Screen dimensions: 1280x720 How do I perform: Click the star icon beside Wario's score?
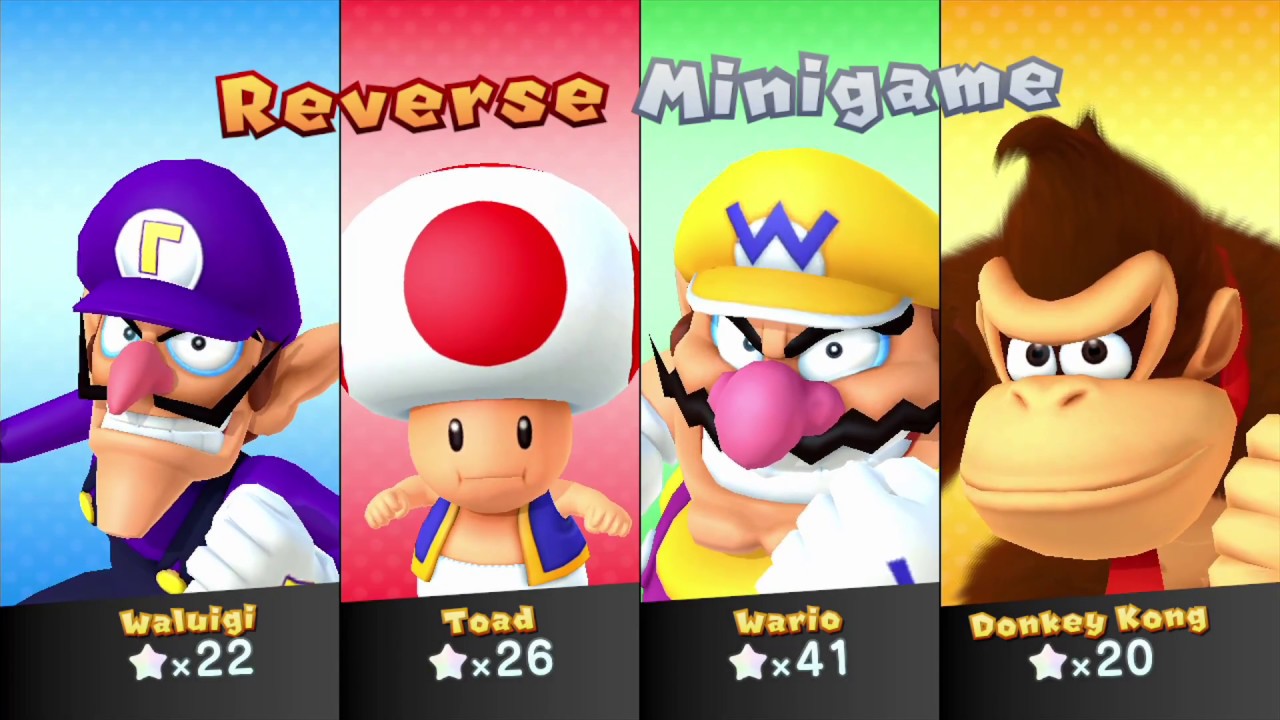[x=748, y=662]
